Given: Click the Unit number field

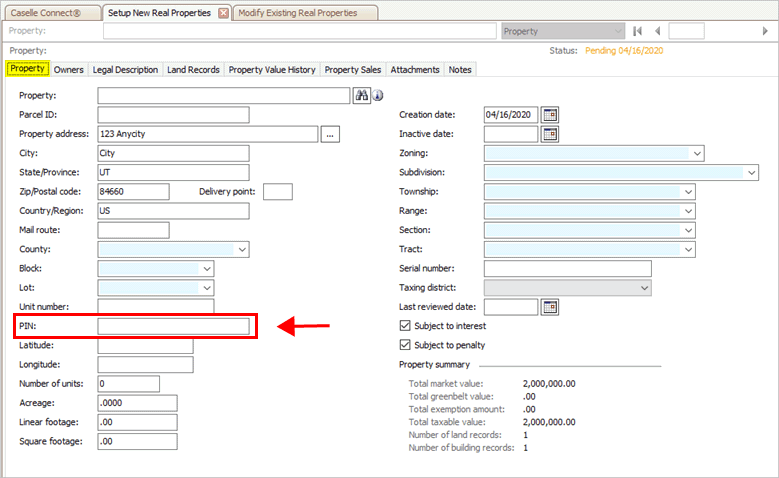Looking at the screenshot, I should point(156,306).
